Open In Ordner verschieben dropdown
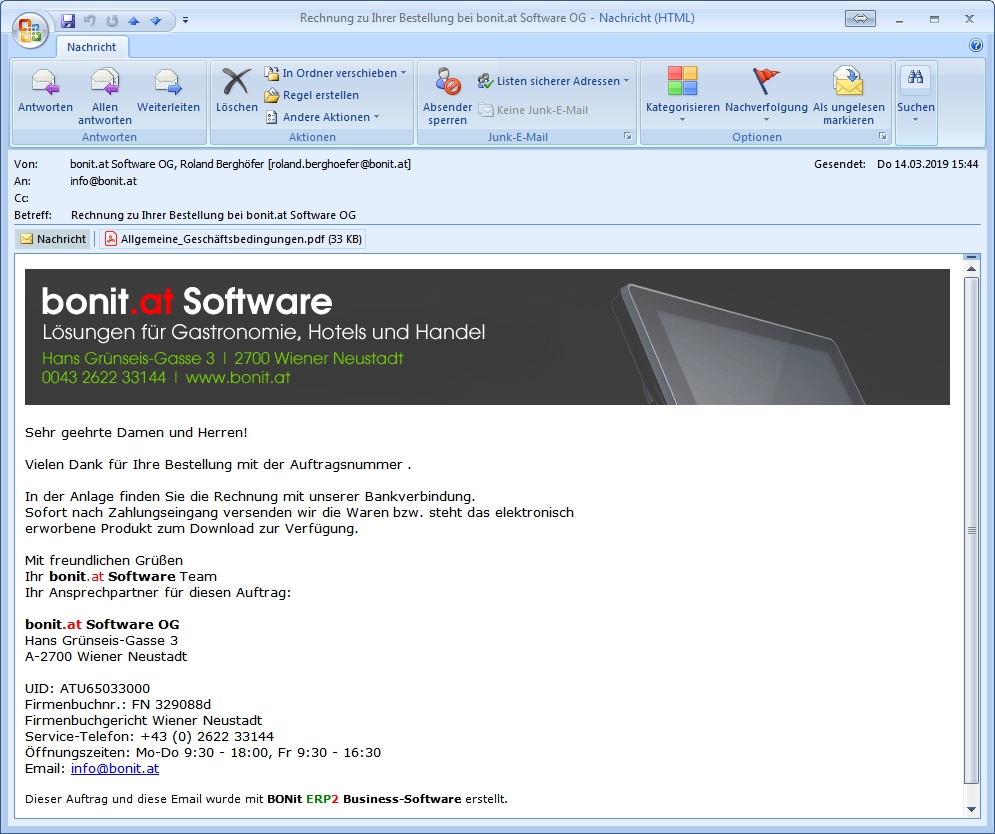Screen dimensions: 995x834 point(336,73)
